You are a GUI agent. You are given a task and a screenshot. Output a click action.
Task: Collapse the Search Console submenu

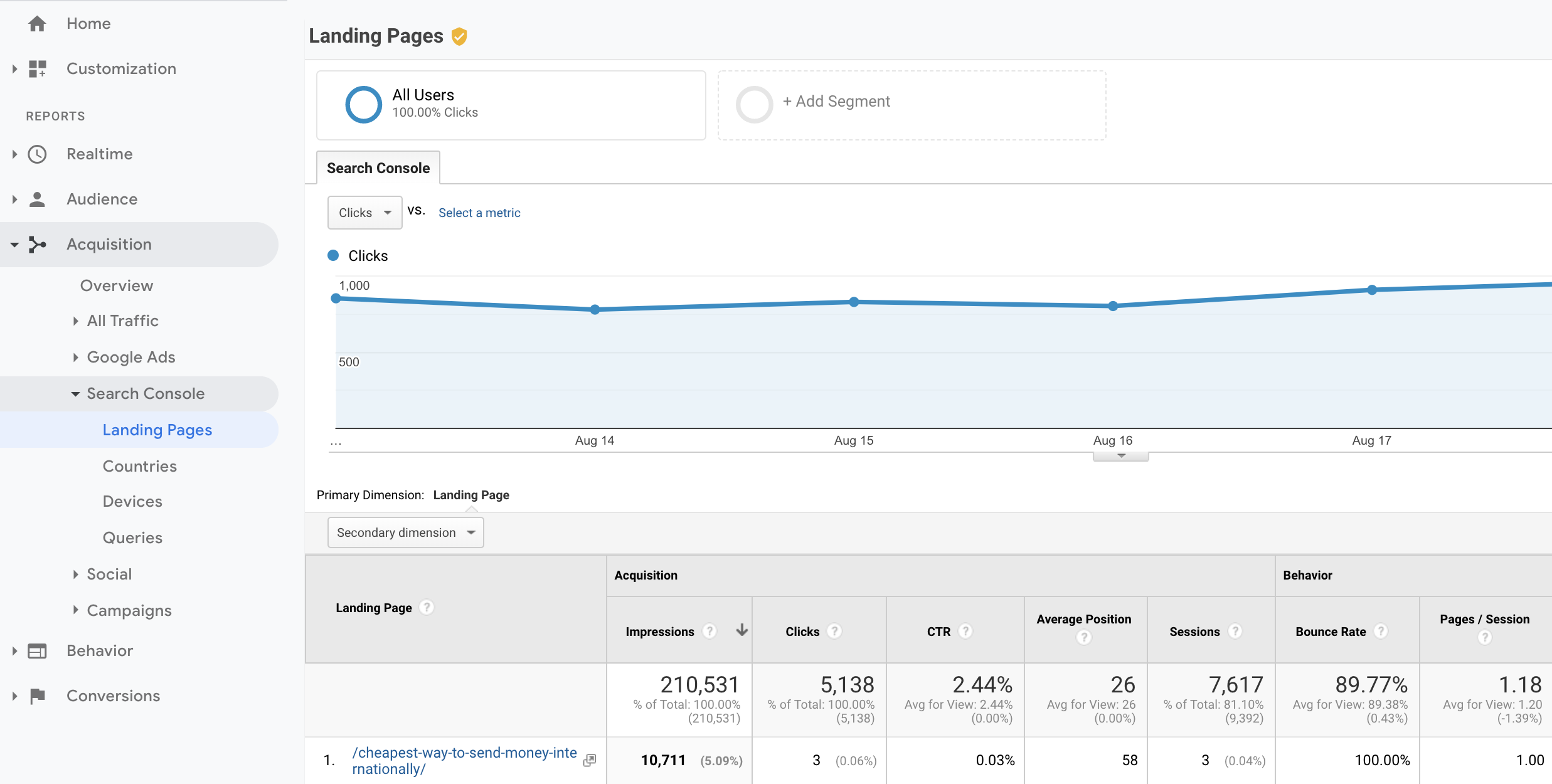click(x=75, y=394)
